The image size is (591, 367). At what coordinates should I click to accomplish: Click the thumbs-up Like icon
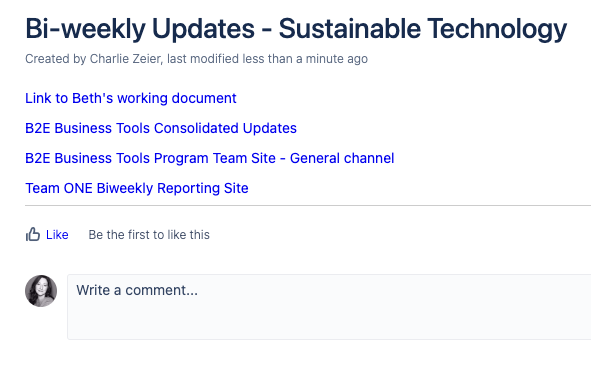pos(33,234)
